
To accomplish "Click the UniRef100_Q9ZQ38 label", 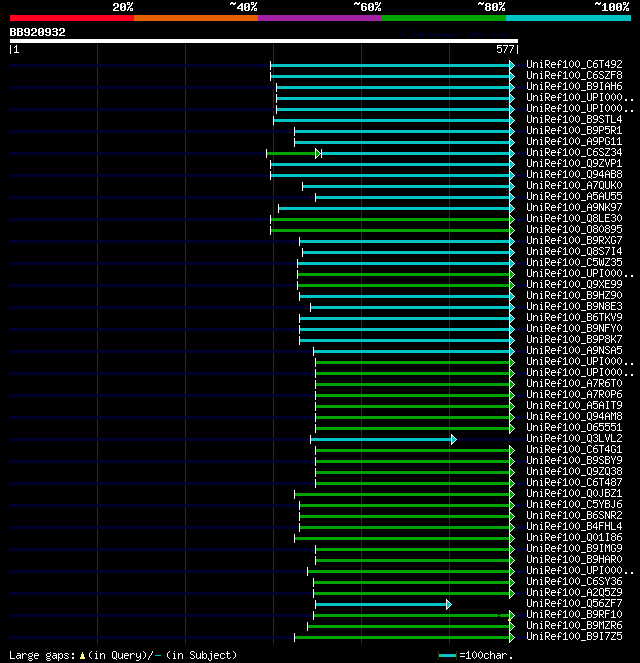I will 574,471.
